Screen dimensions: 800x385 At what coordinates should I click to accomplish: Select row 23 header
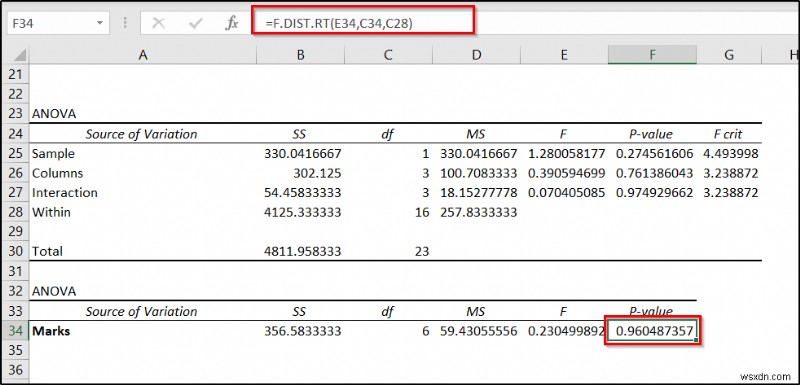15,114
